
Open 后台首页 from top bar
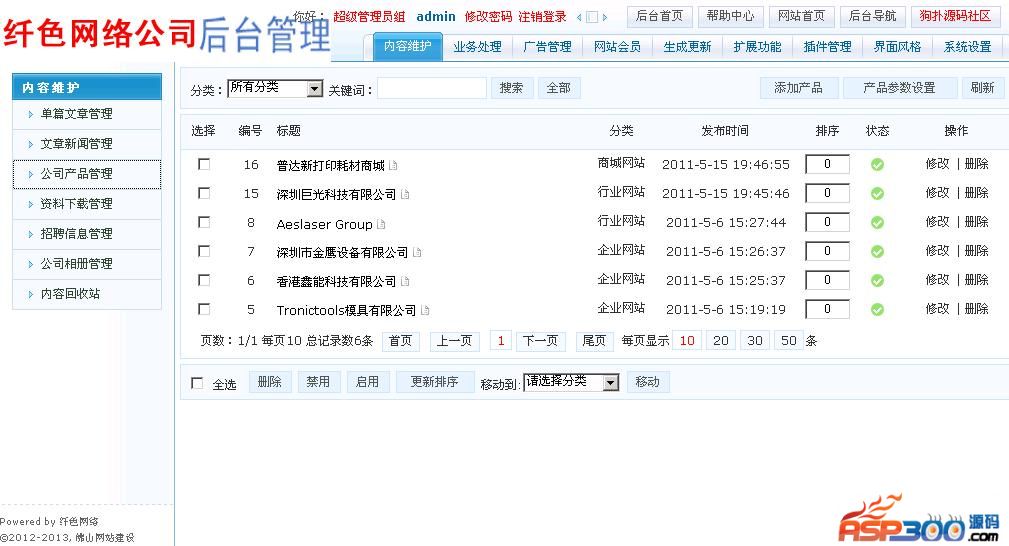[659, 16]
